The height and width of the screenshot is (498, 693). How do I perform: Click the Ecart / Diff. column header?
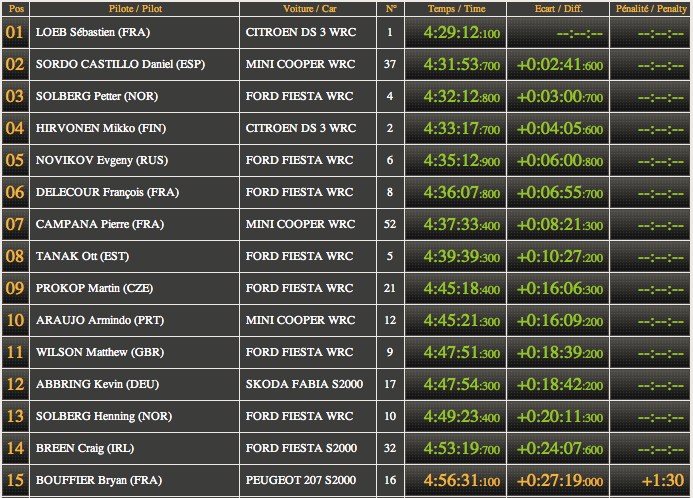coord(556,8)
